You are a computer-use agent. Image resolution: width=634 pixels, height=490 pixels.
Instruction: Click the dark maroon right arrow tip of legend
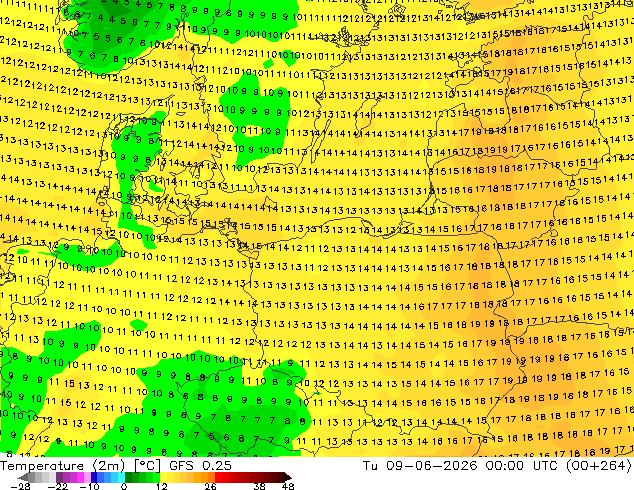[x=288, y=477]
